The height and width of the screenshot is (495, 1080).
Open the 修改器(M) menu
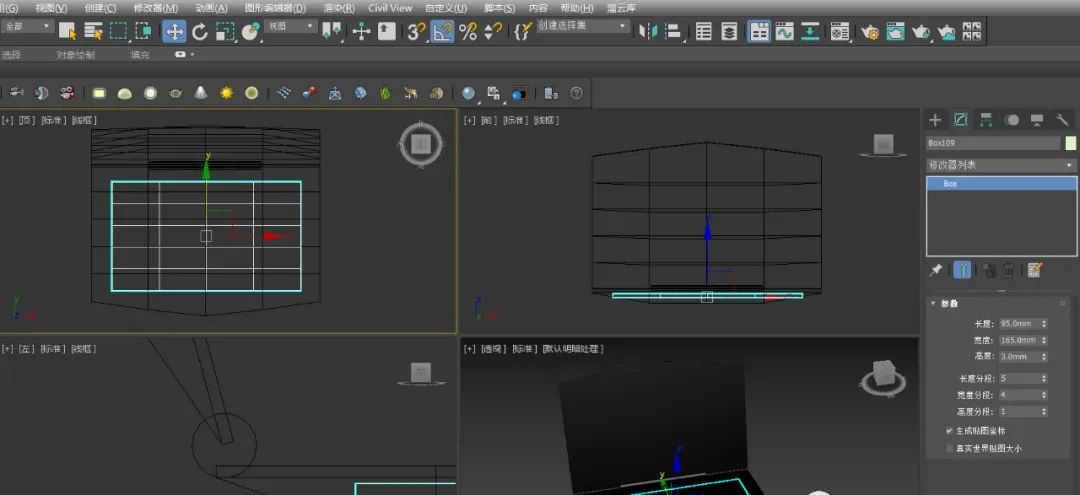pyautogui.click(x=156, y=8)
